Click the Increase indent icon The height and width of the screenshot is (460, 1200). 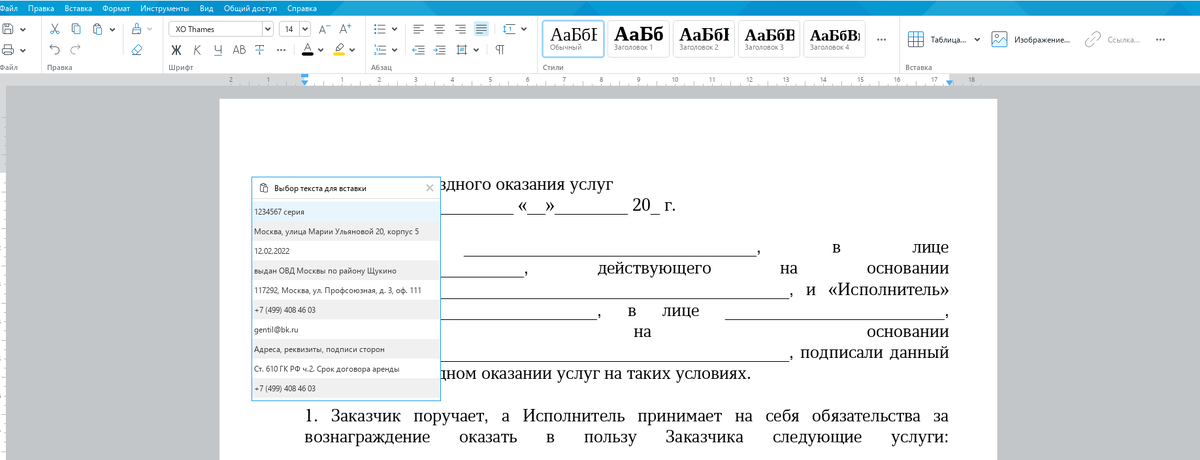[440, 49]
